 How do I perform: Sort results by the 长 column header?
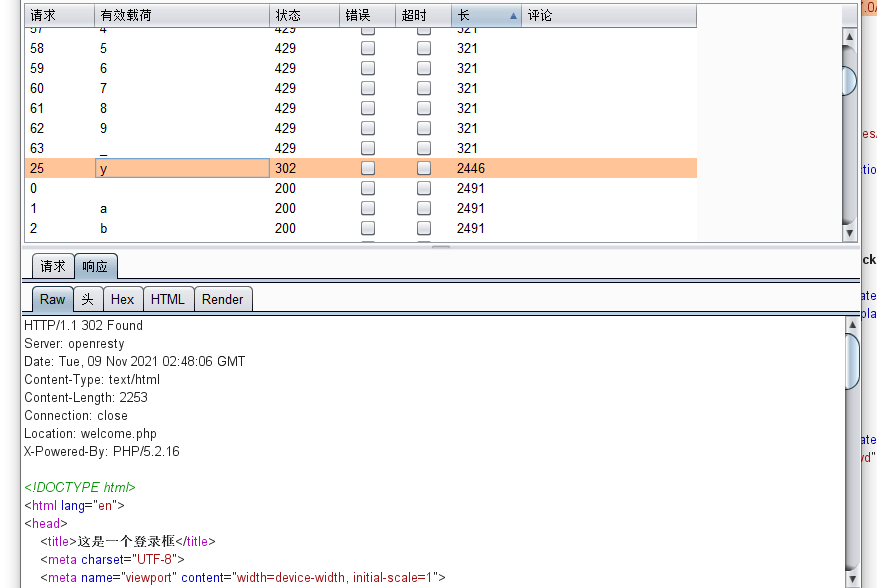coord(486,15)
